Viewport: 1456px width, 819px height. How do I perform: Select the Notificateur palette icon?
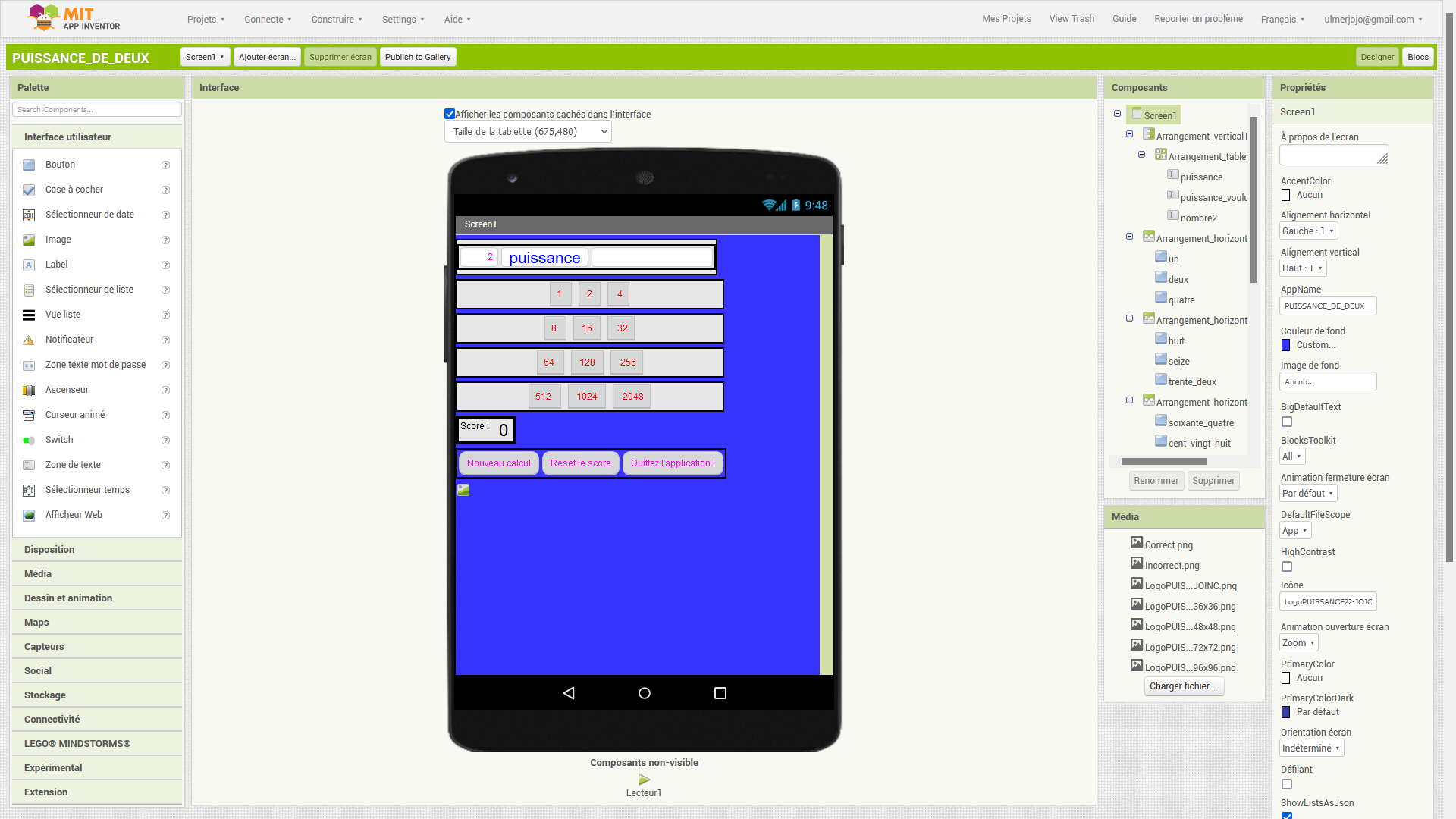29,340
